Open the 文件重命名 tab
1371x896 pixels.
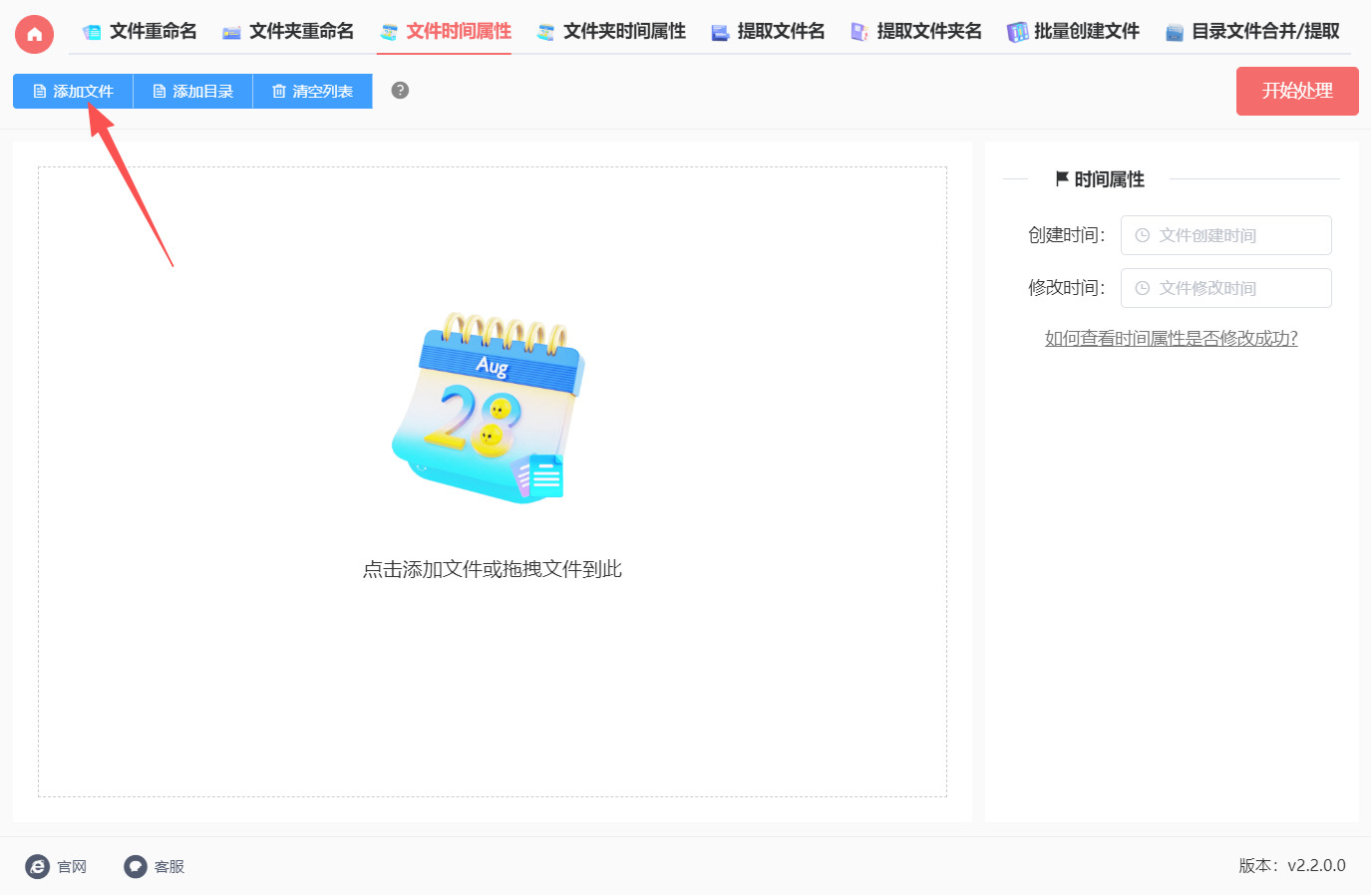pos(140,32)
